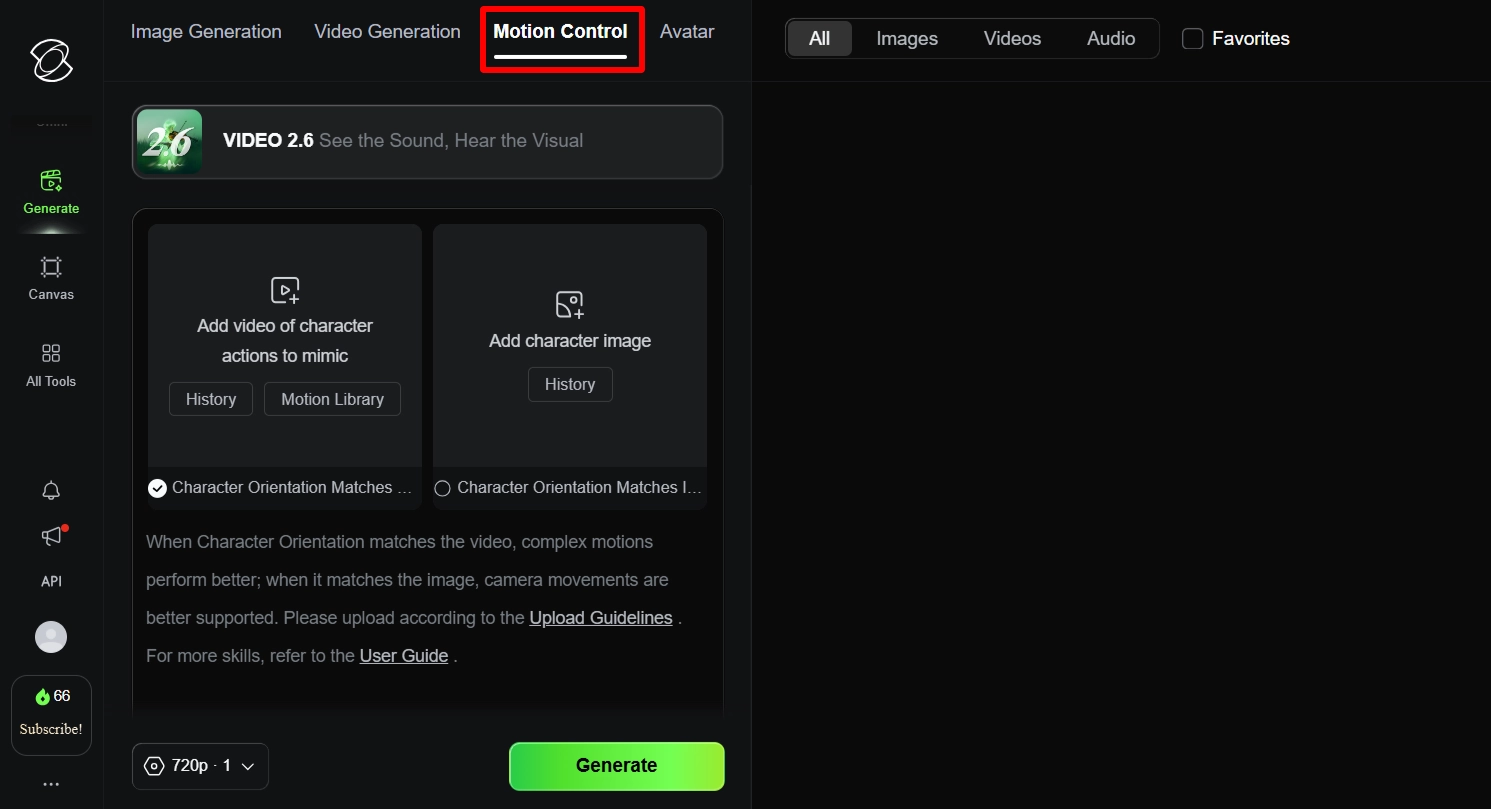This screenshot has width=1491, height=809.
Task: Click the Generate button
Action: (x=616, y=765)
